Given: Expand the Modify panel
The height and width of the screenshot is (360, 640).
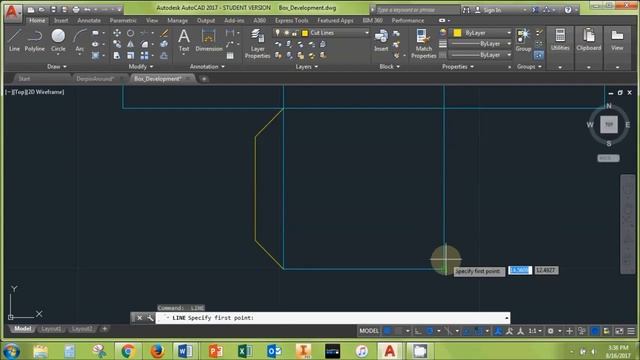Looking at the screenshot, I should (x=141, y=67).
